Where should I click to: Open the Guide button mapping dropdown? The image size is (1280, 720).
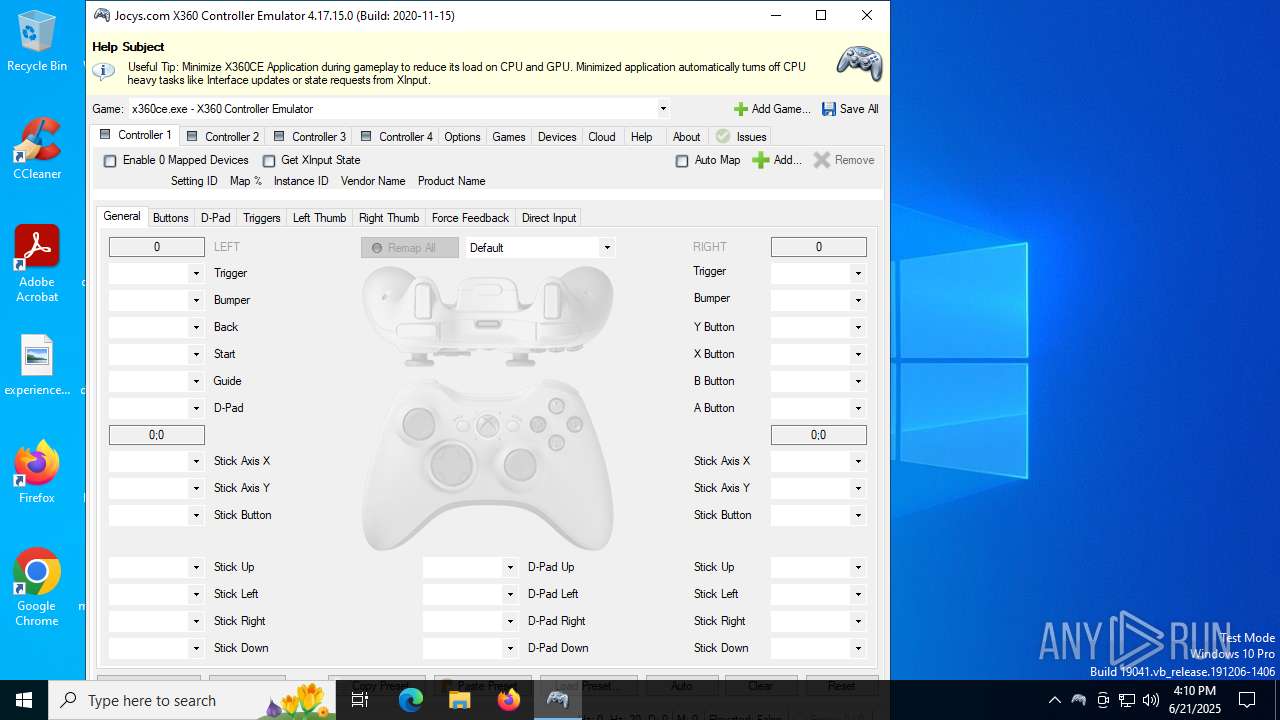click(196, 381)
